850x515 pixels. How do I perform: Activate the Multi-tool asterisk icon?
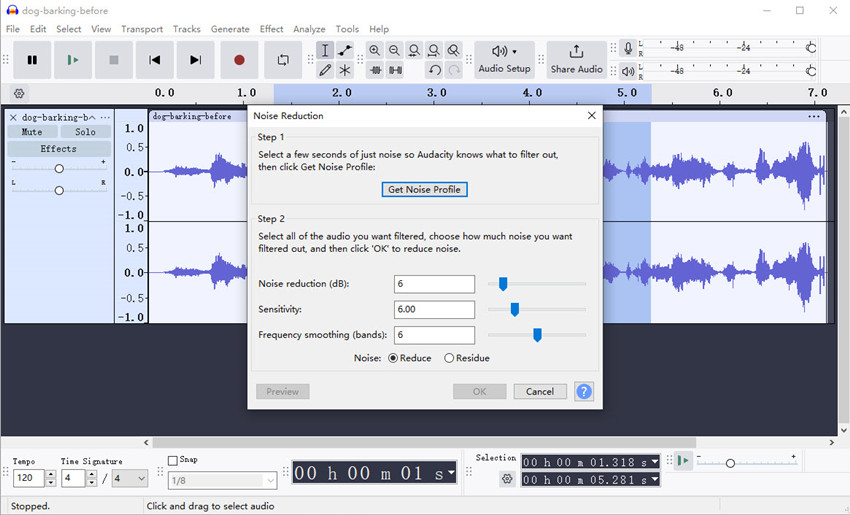[x=345, y=70]
